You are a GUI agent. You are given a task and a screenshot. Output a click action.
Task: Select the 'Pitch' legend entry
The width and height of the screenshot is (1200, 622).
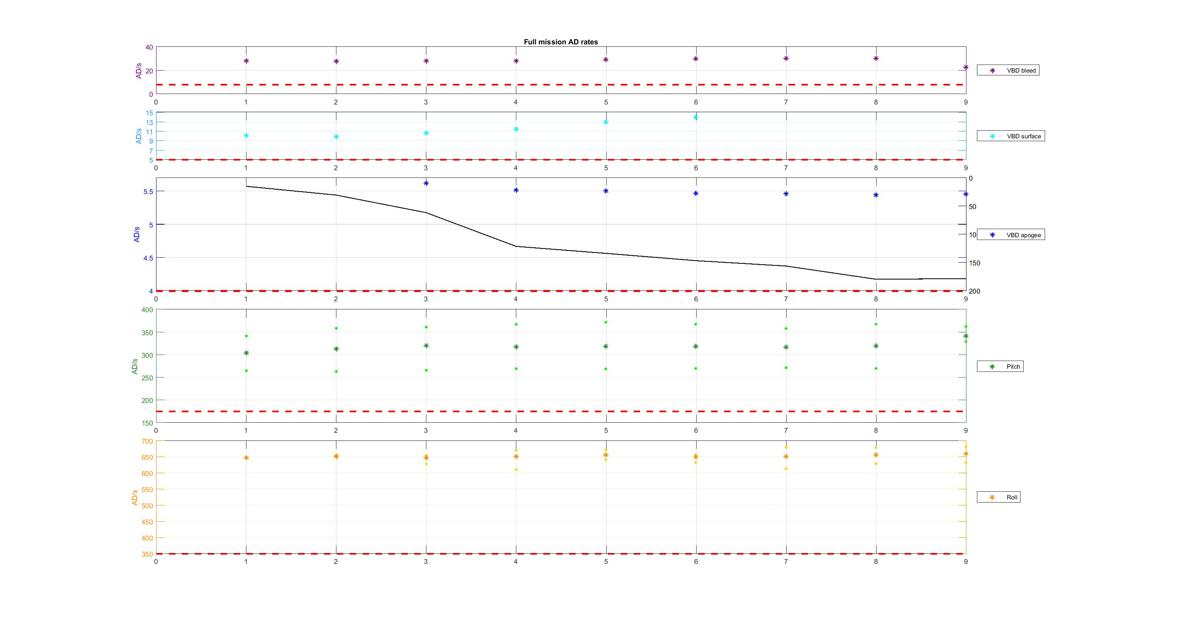pyautogui.click(x=1000, y=366)
